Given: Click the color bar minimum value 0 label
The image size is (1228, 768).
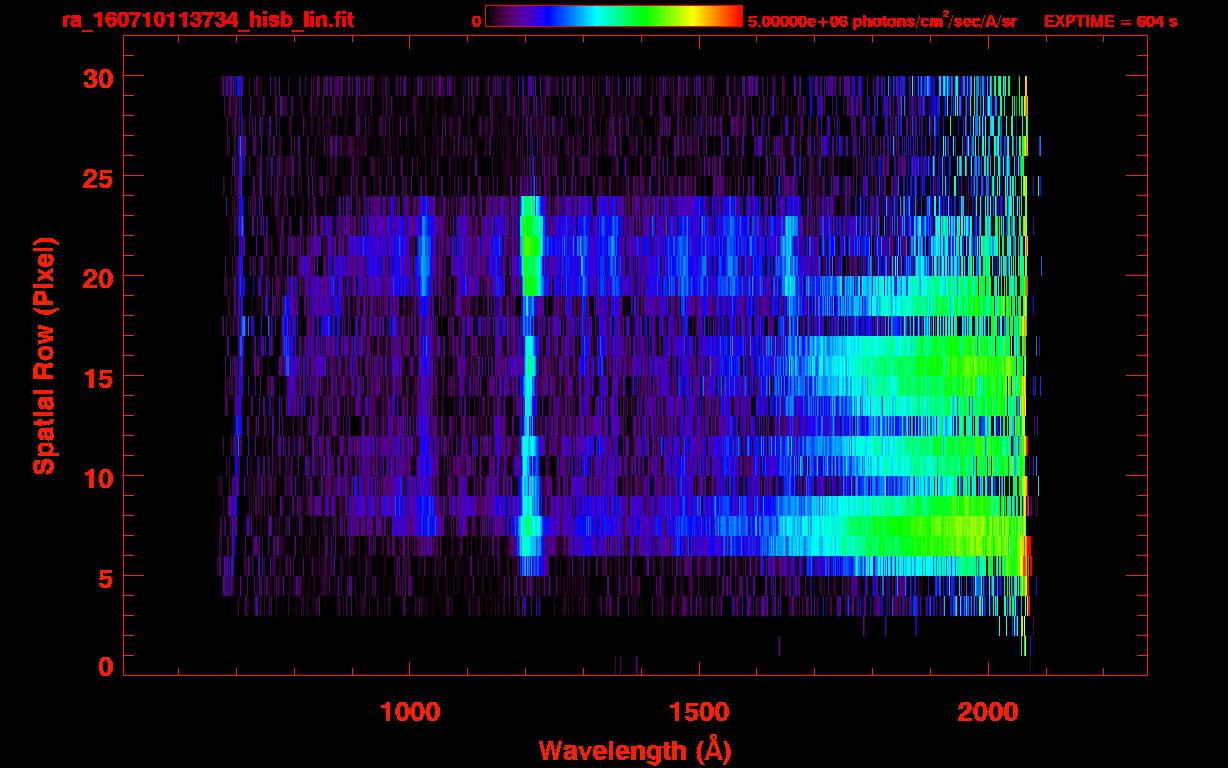Looking at the screenshot, I should coord(477,21).
